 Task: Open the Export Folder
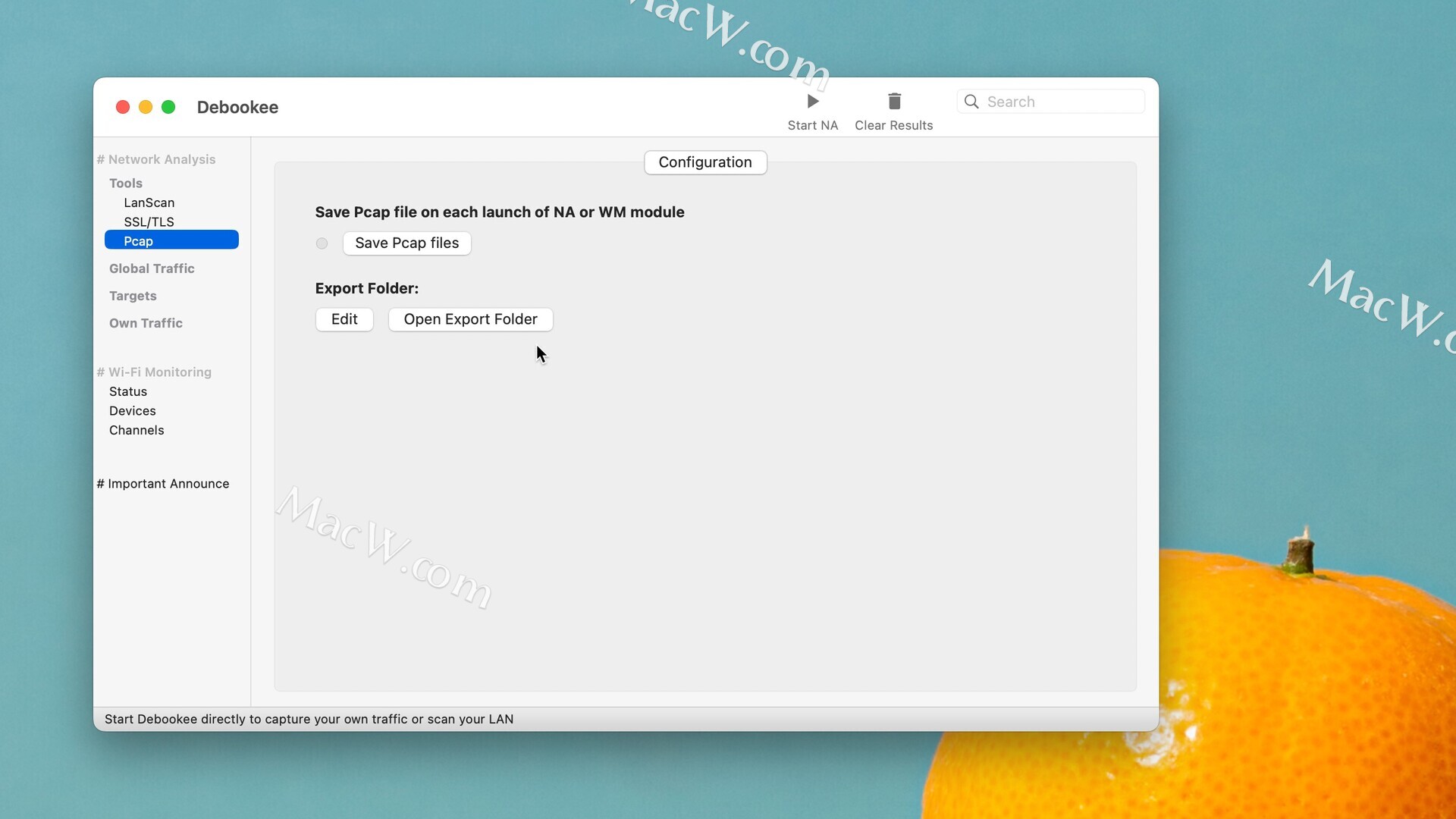tap(471, 319)
